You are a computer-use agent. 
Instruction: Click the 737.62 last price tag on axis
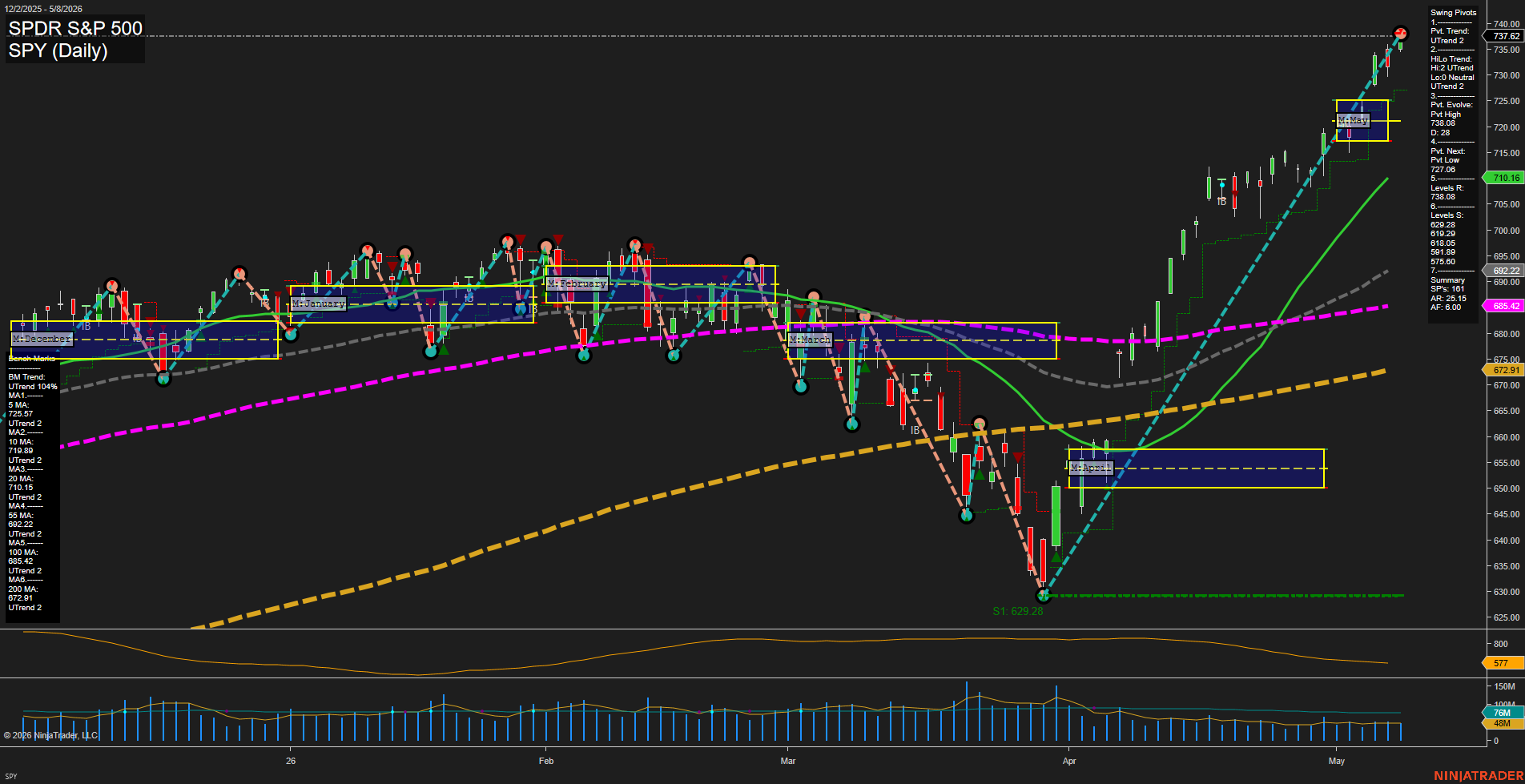[x=1504, y=36]
